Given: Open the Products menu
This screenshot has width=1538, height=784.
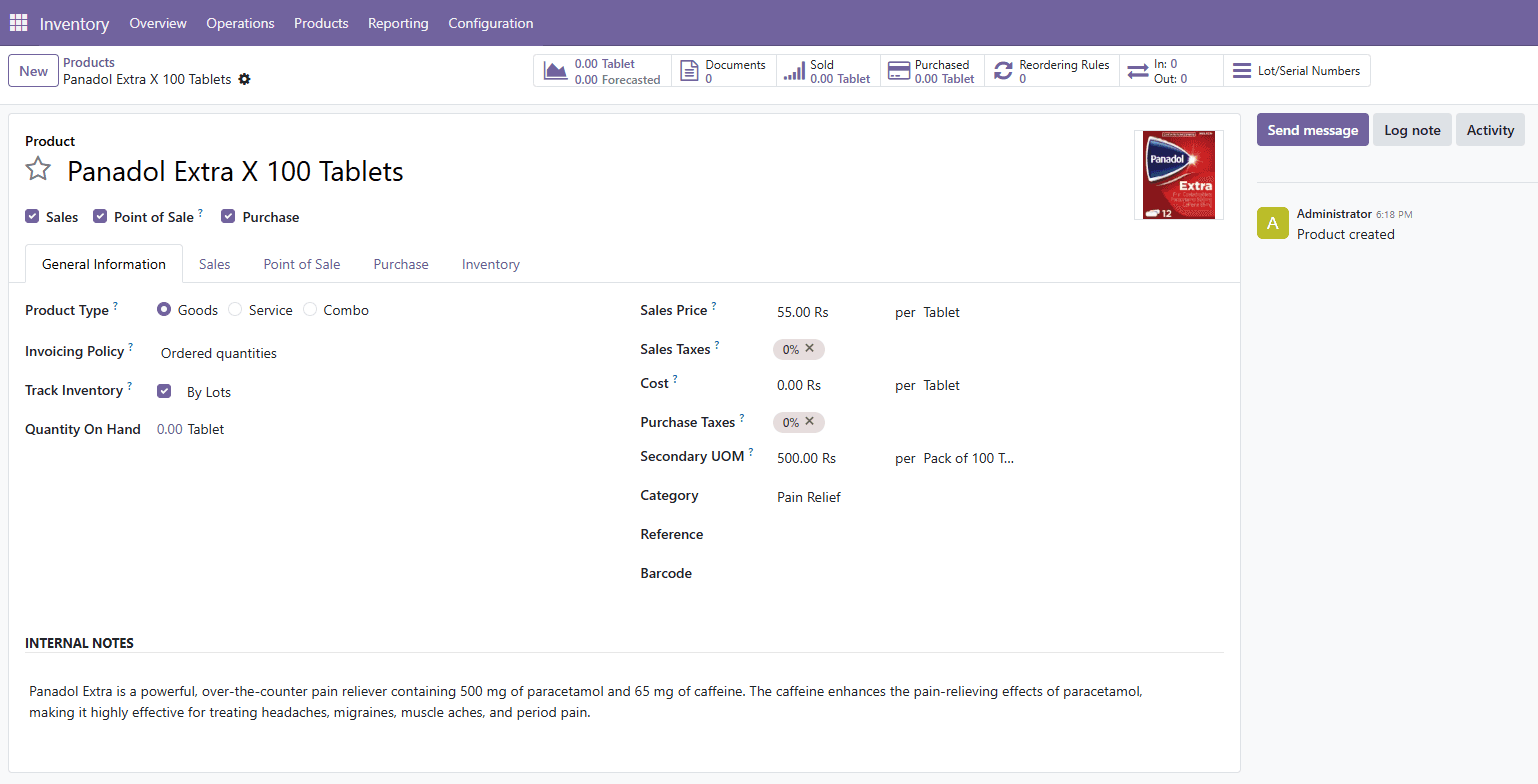Looking at the screenshot, I should click(321, 23).
